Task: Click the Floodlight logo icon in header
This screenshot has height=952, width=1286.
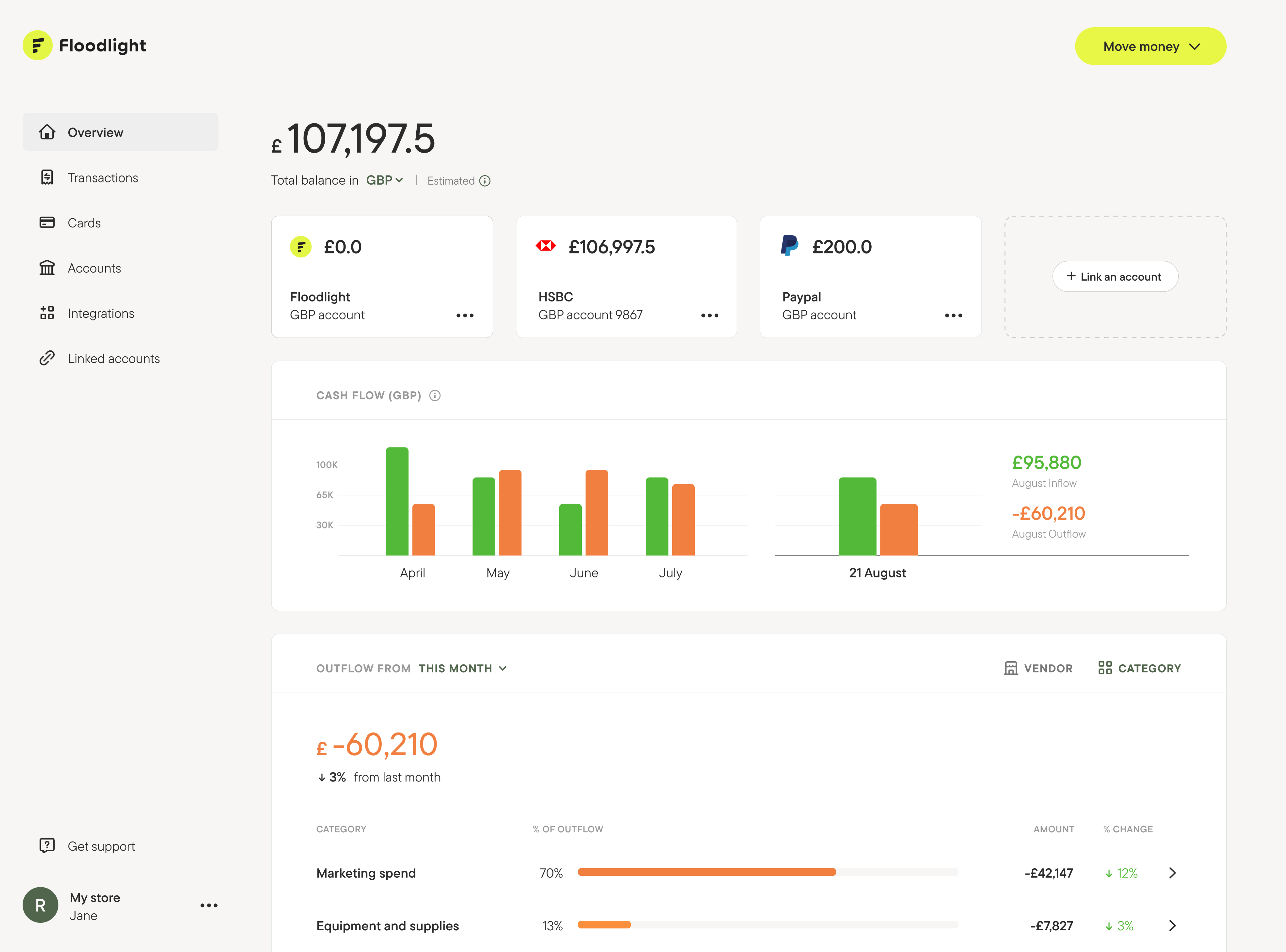Action: [37, 46]
